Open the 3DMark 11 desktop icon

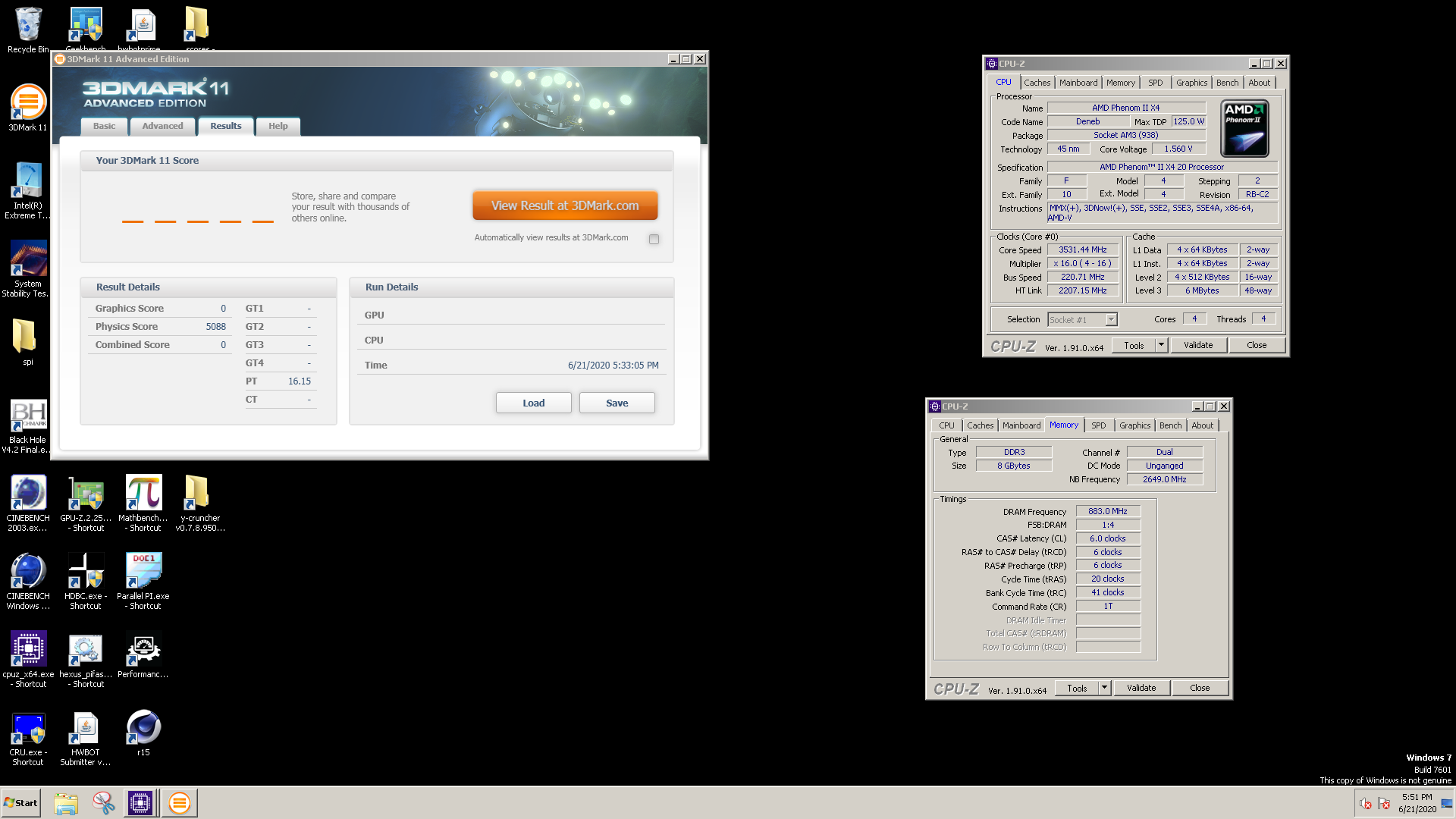pos(28,108)
